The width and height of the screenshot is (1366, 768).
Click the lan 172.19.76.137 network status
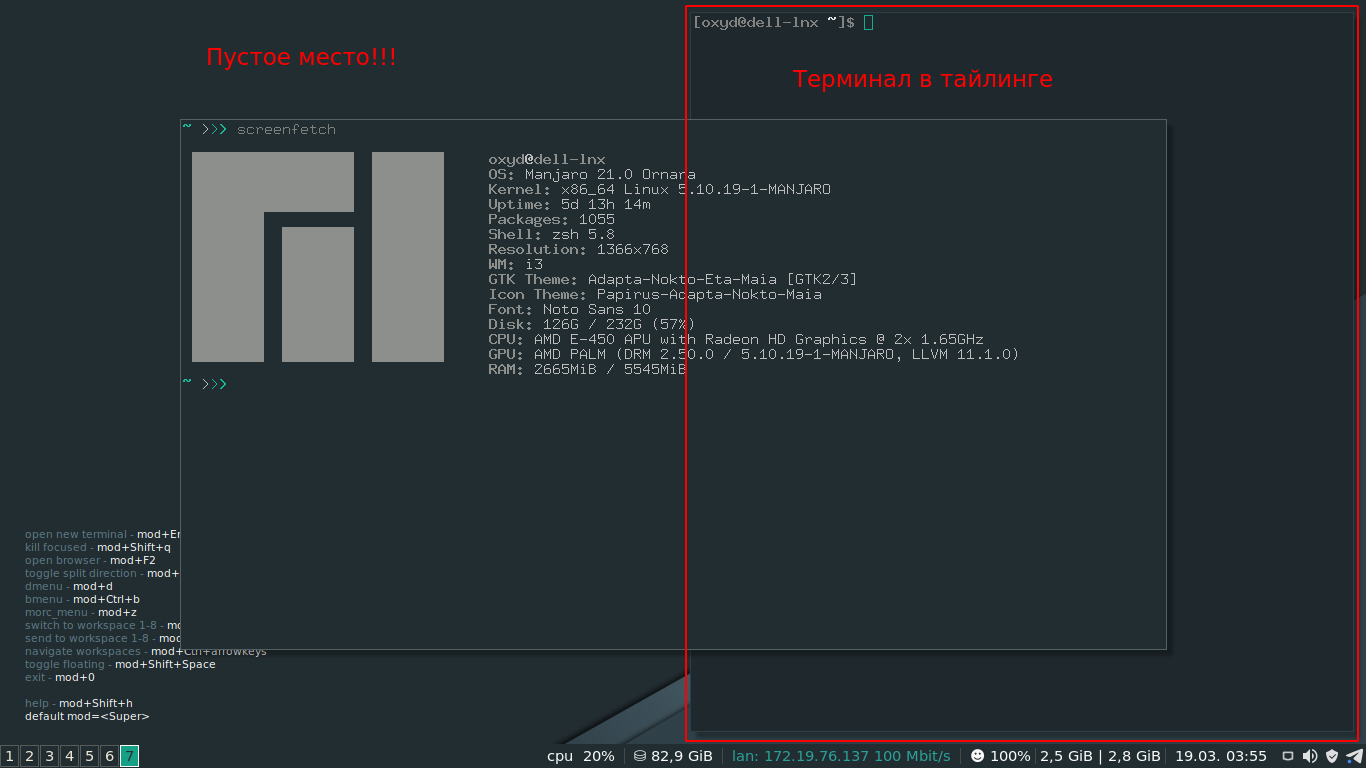[841, 756]
